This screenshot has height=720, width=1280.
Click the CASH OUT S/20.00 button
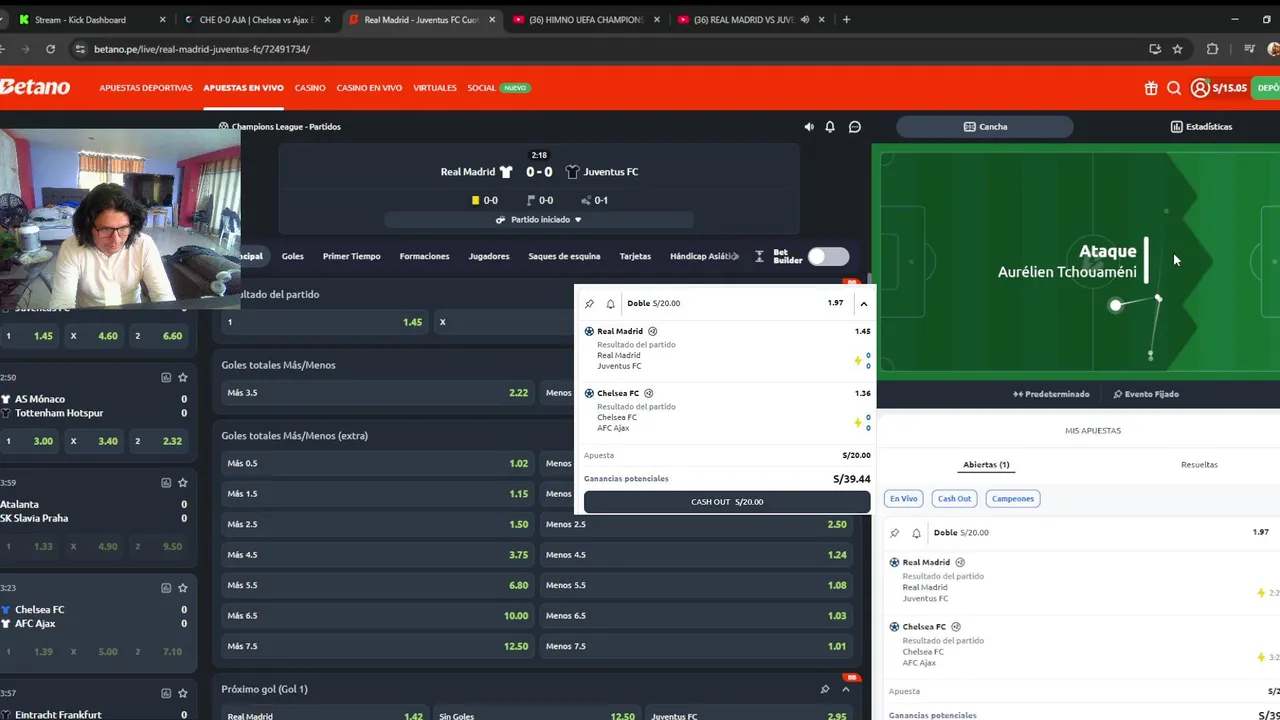[x=727, y=502]
